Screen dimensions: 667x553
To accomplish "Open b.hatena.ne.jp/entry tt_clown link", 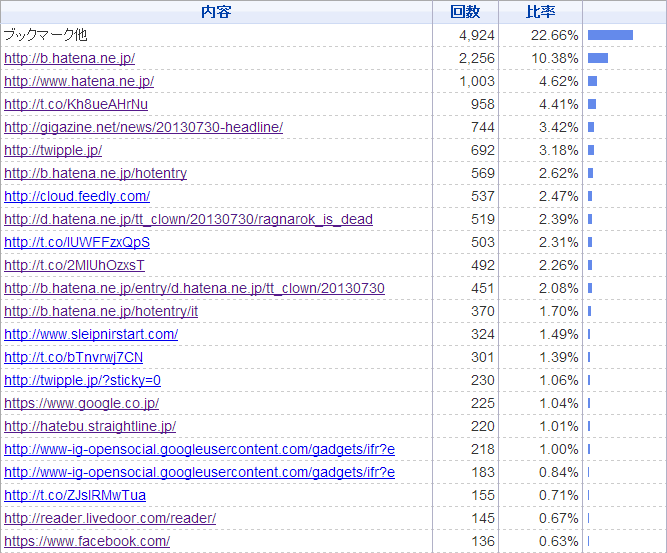I will [x=194, y=288].
